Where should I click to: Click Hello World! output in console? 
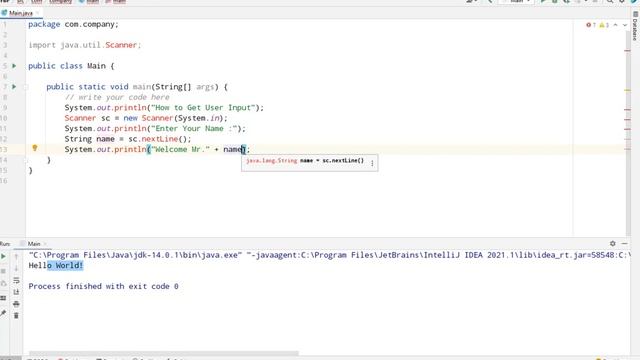(x=56, y=265)
